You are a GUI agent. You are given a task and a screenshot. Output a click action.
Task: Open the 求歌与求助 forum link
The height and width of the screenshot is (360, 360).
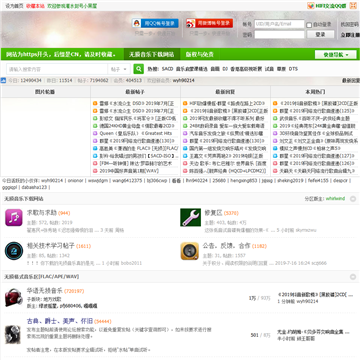click(42, 213)
